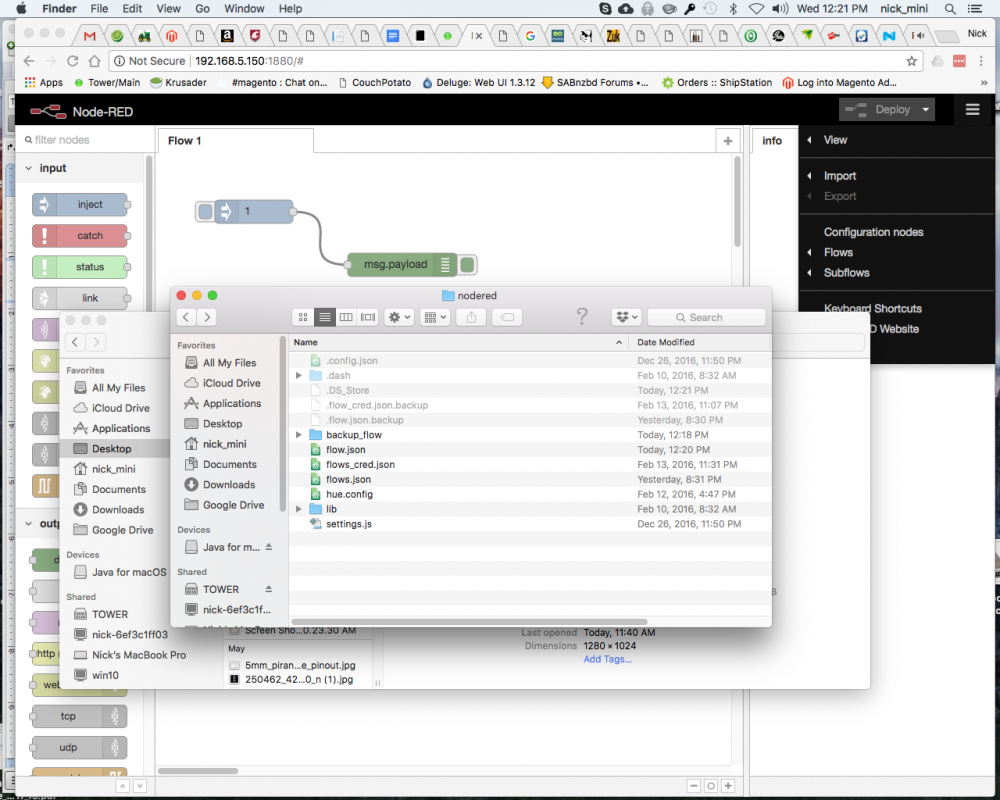This screenshot has height=800, width=1000.
Task: Zoom out canvas with minus button
Action: click(694, 786)
